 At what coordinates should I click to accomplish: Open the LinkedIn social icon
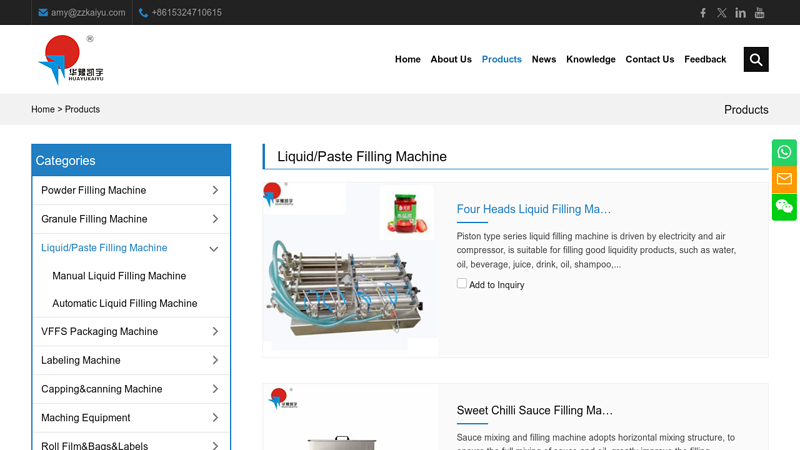click(740, 13)
